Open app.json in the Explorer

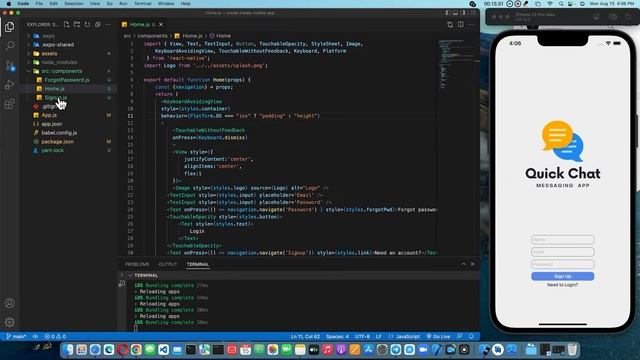tap(52, 124)
